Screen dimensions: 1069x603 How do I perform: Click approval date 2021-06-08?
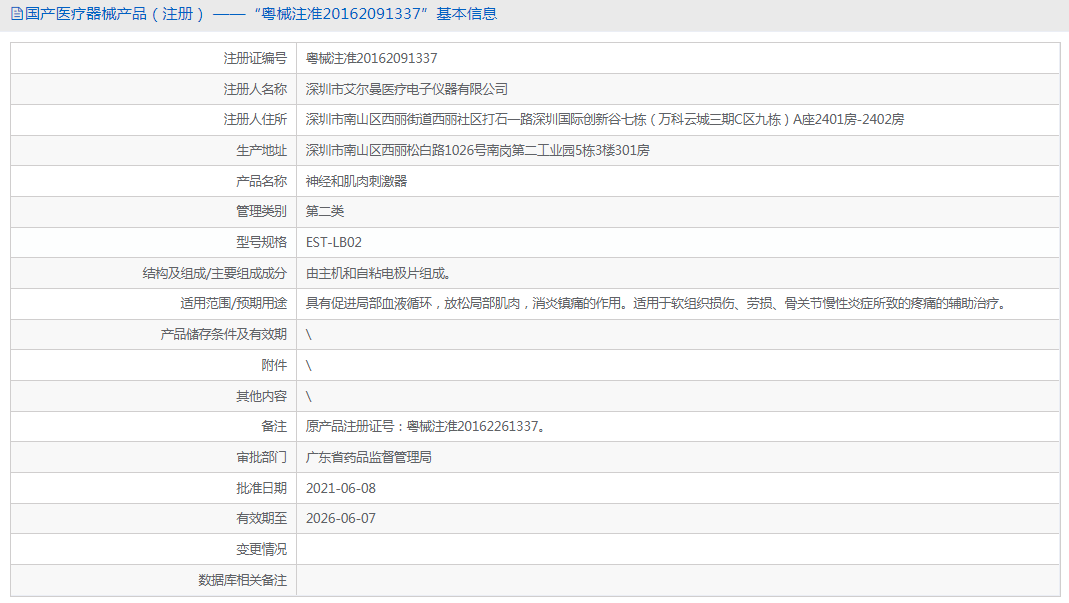coord(341,488)
